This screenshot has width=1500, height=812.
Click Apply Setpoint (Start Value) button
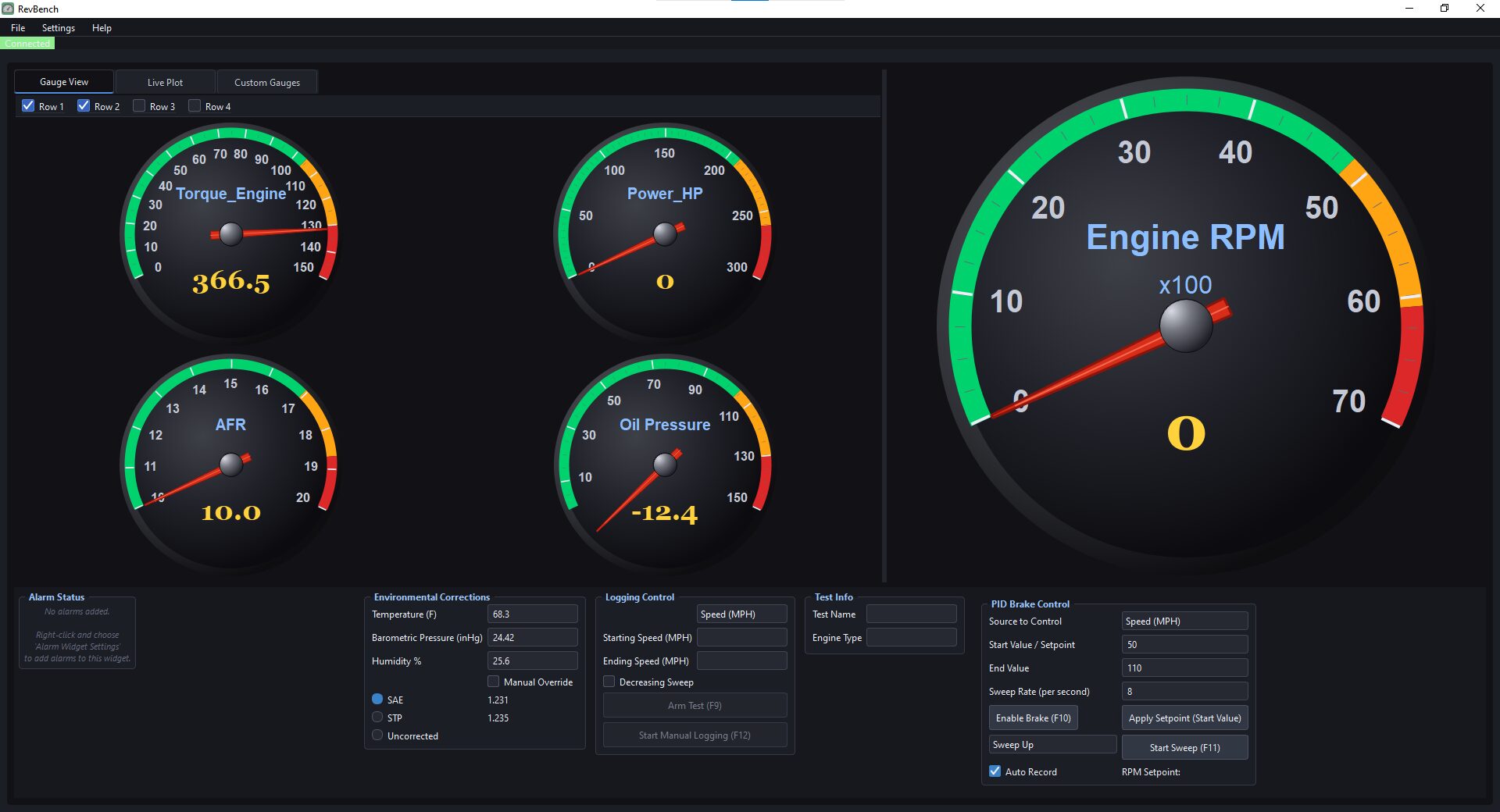point(1184,718)
